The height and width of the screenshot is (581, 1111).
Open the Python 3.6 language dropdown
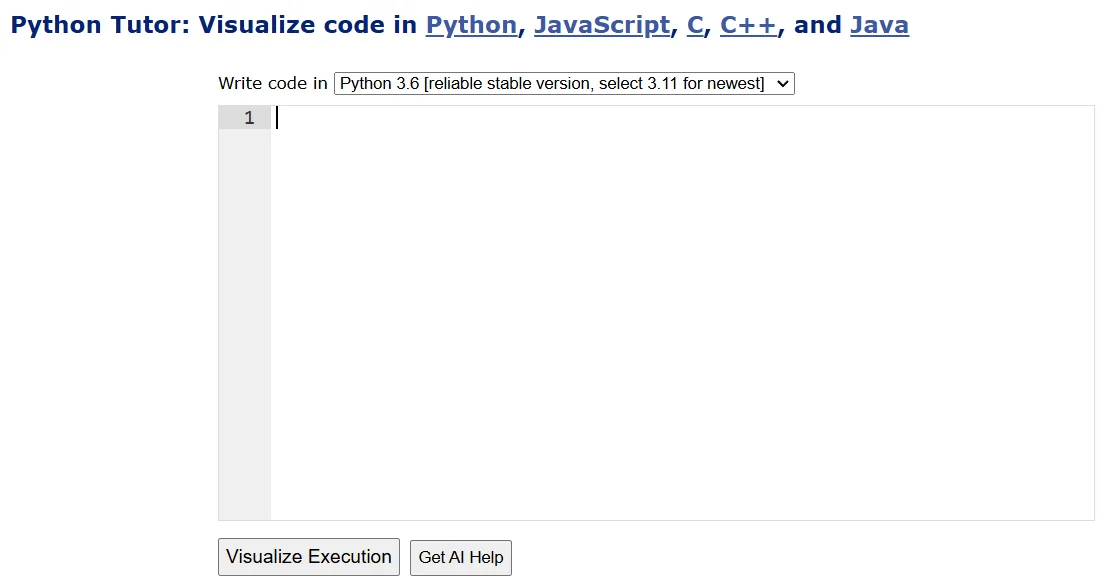coord(563,84)
